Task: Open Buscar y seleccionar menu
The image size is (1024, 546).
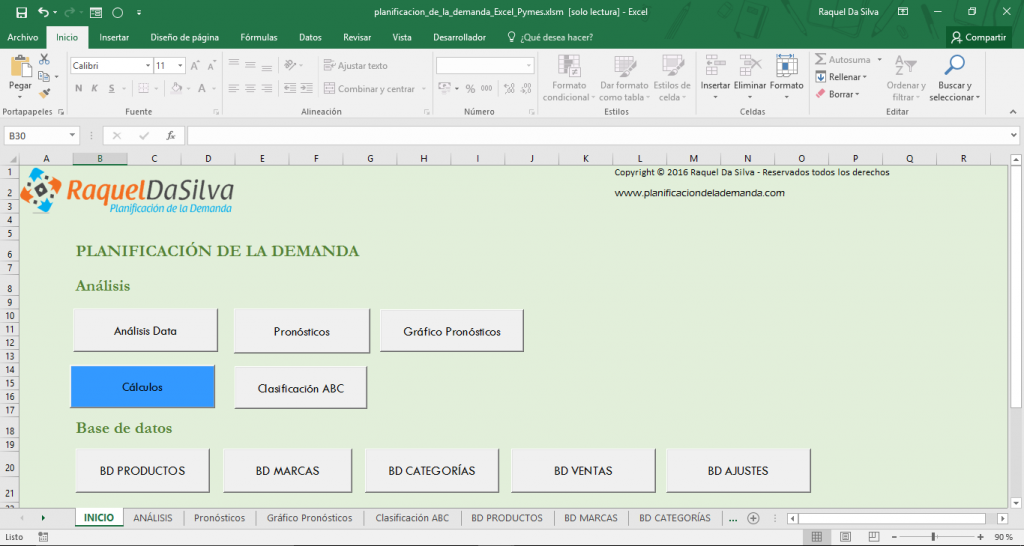Action: pyautogui.click(x=955, y=78)
